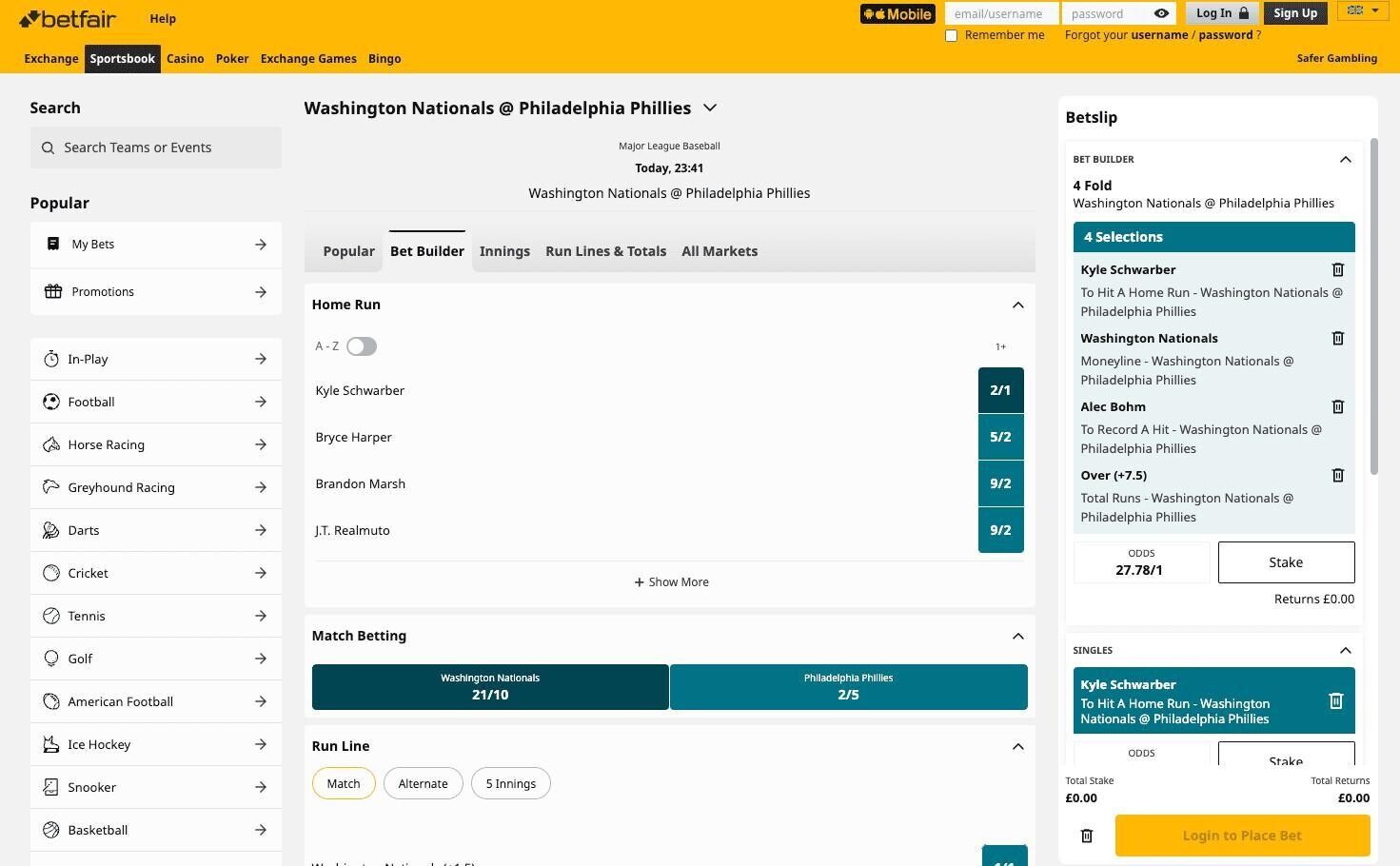1400x866 pixels.
Task: Show More home run players
Action: pyautogui.click(x=671, y=582)
